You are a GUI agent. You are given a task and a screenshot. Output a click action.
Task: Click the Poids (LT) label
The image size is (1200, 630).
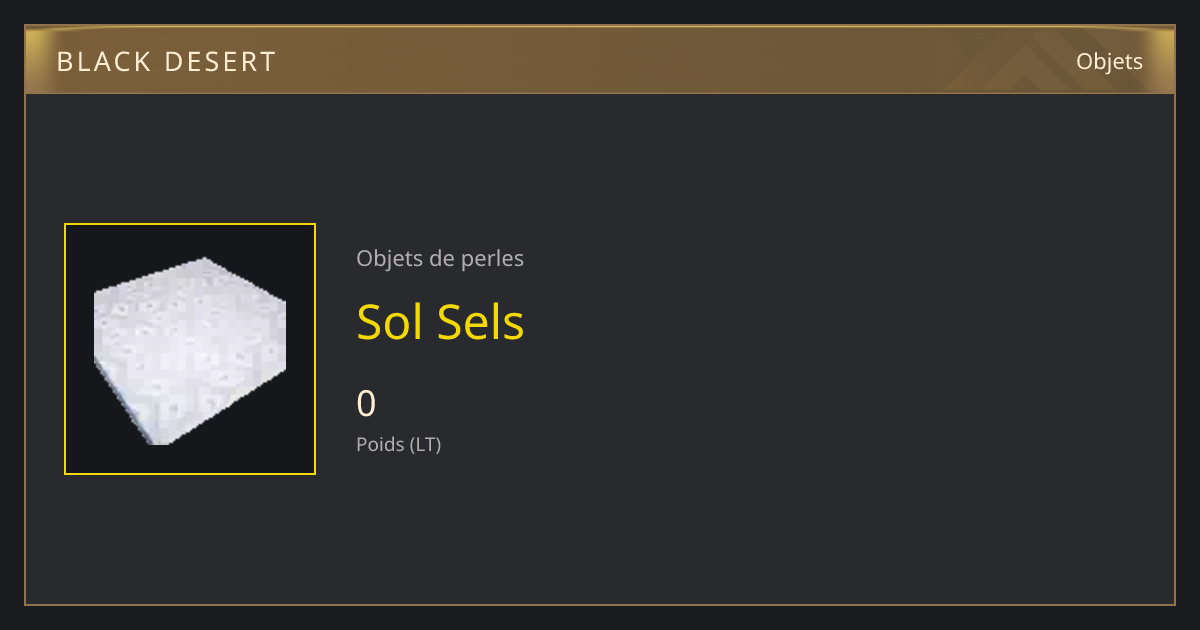(x=398, y=444)
